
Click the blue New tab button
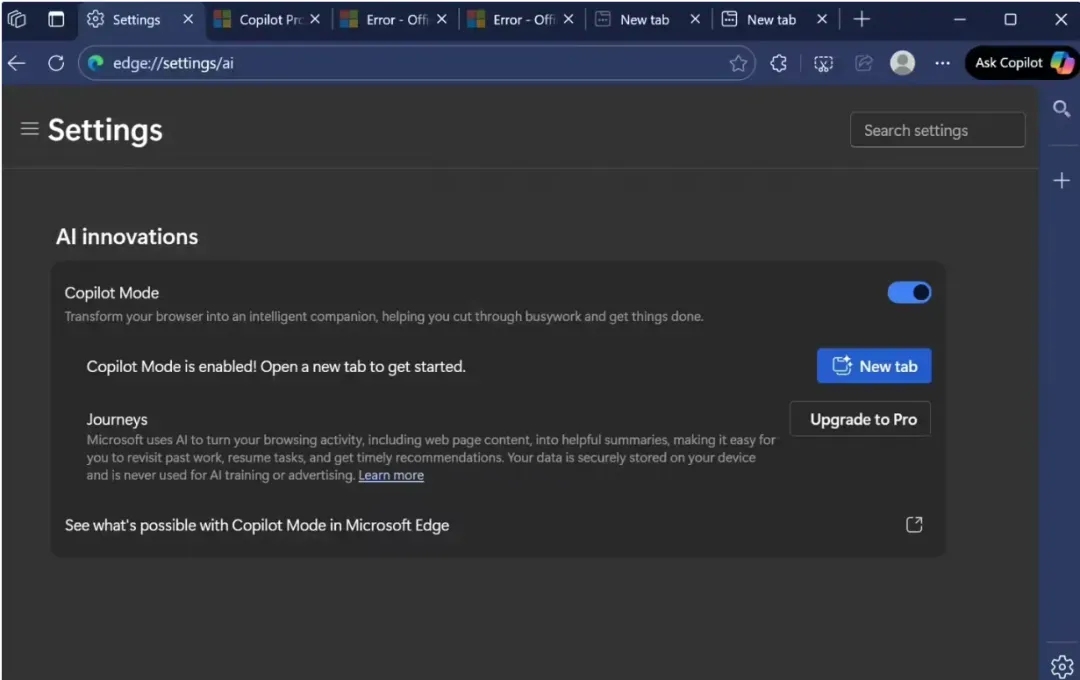coord(874,366)
